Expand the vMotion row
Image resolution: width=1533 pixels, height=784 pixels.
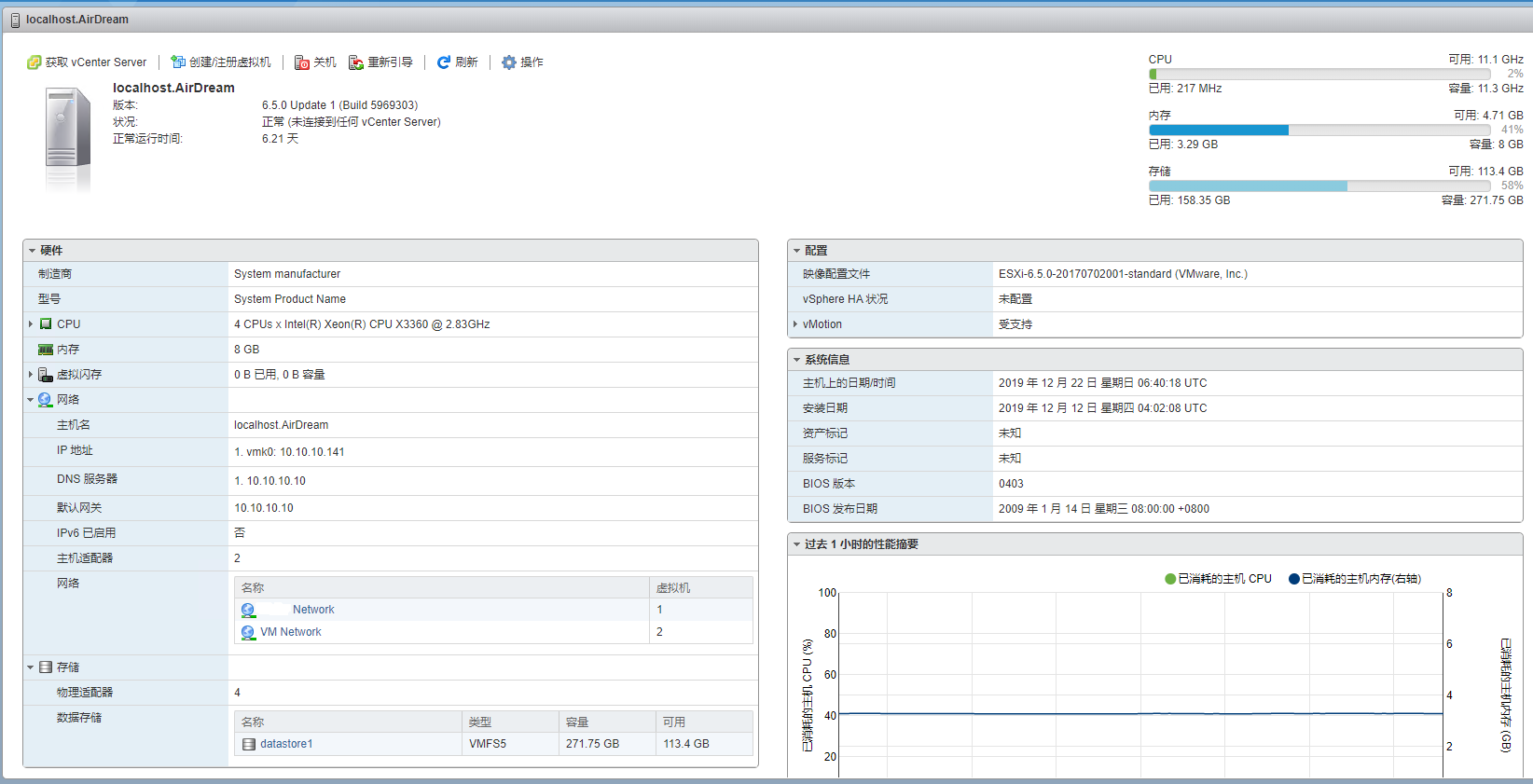795,324
